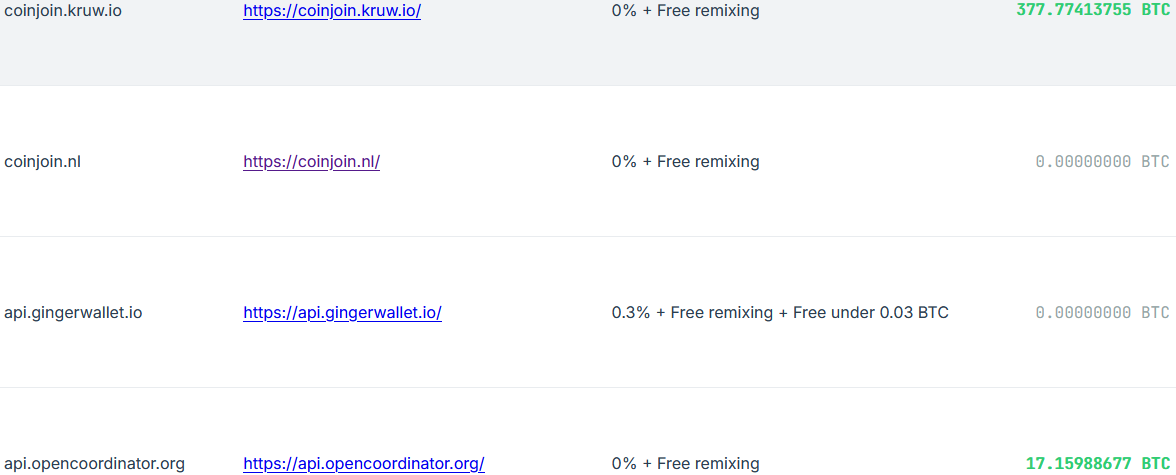Click coinjoin.nl's 0% + Free remixing fee

point(686,161)
